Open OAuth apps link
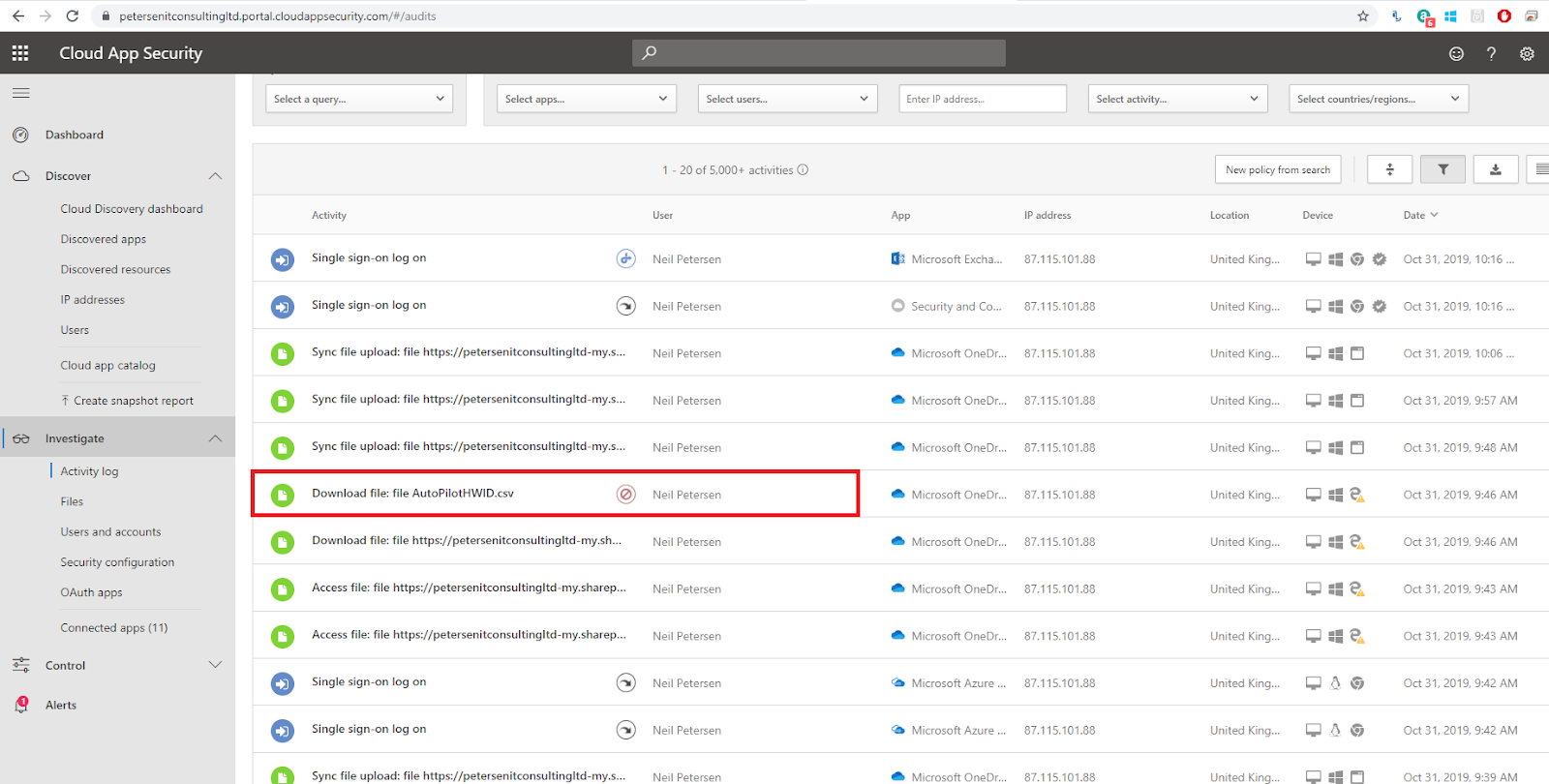 [91, 592]
